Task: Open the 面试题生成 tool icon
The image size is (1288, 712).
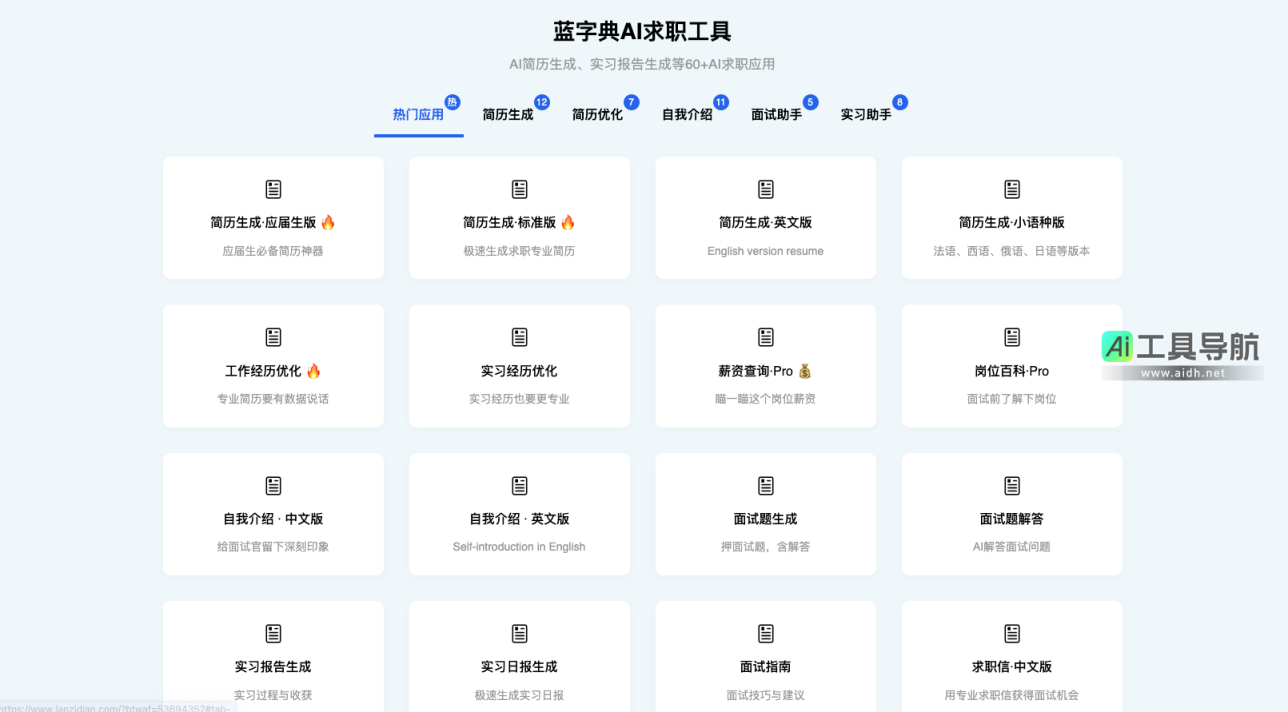Action: [x=765, y=485]
